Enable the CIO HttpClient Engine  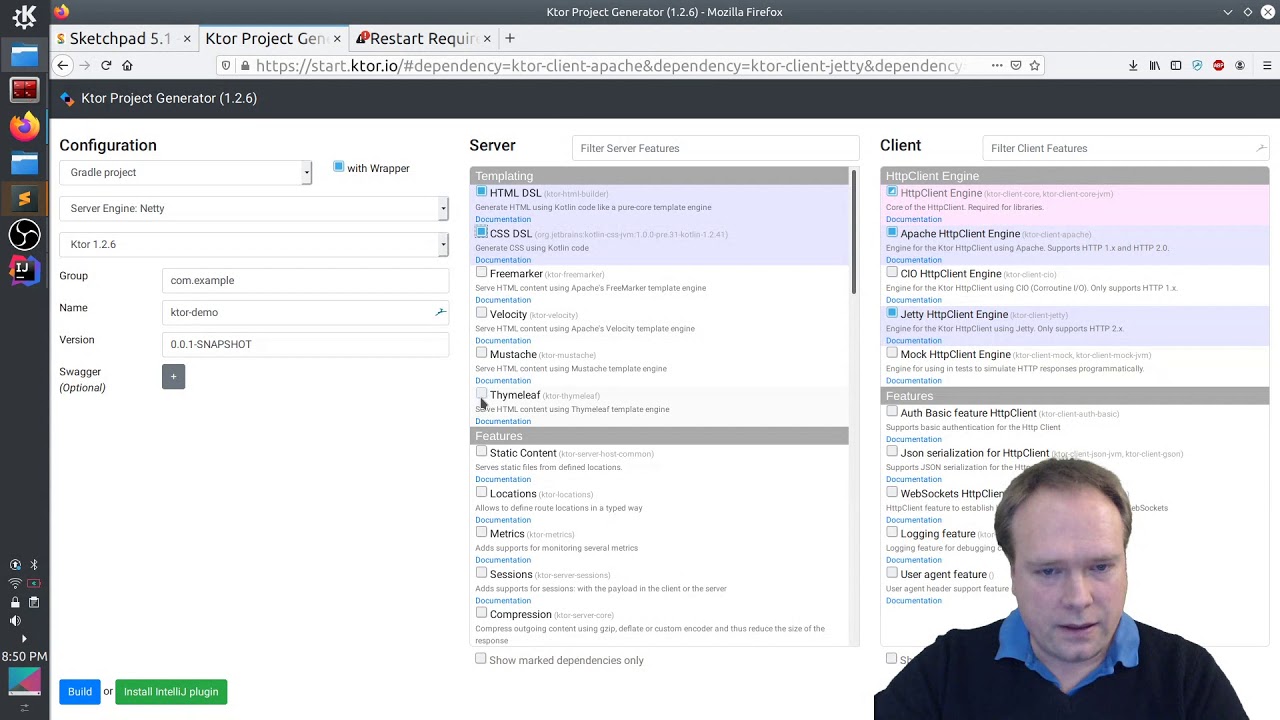(x=892, y=273)
